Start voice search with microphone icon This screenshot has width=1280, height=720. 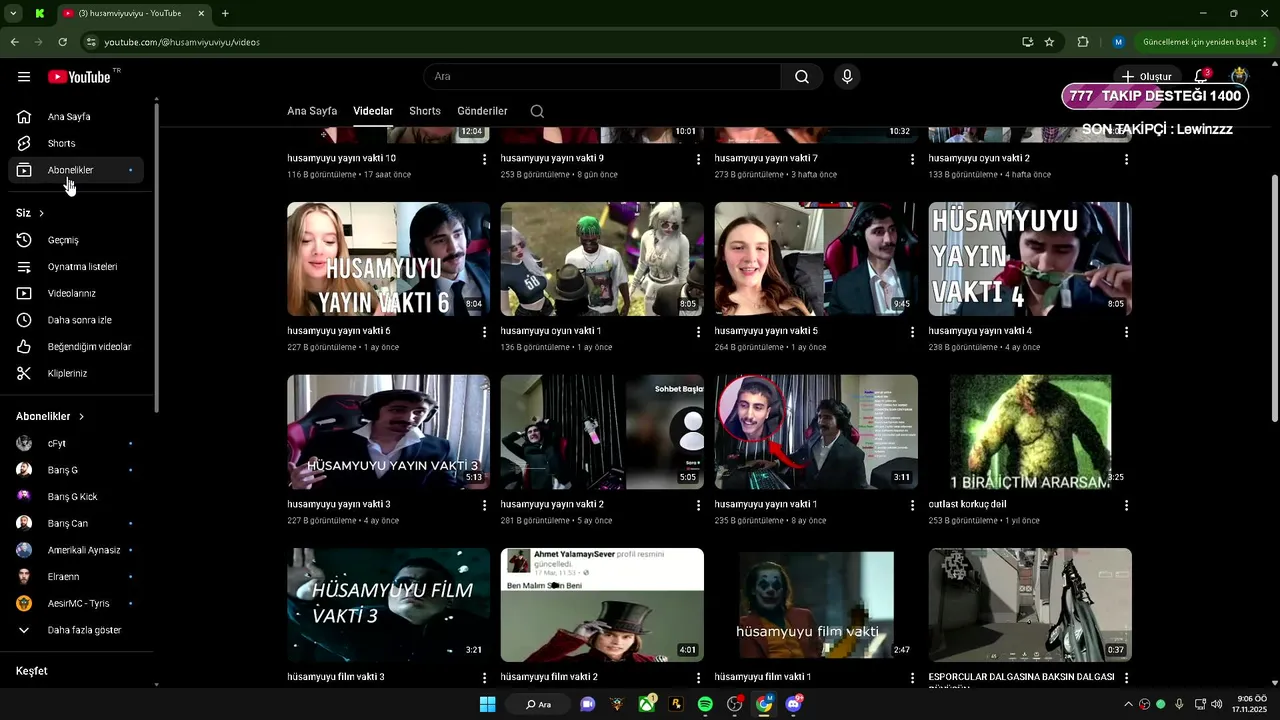[x=847, y=77]
